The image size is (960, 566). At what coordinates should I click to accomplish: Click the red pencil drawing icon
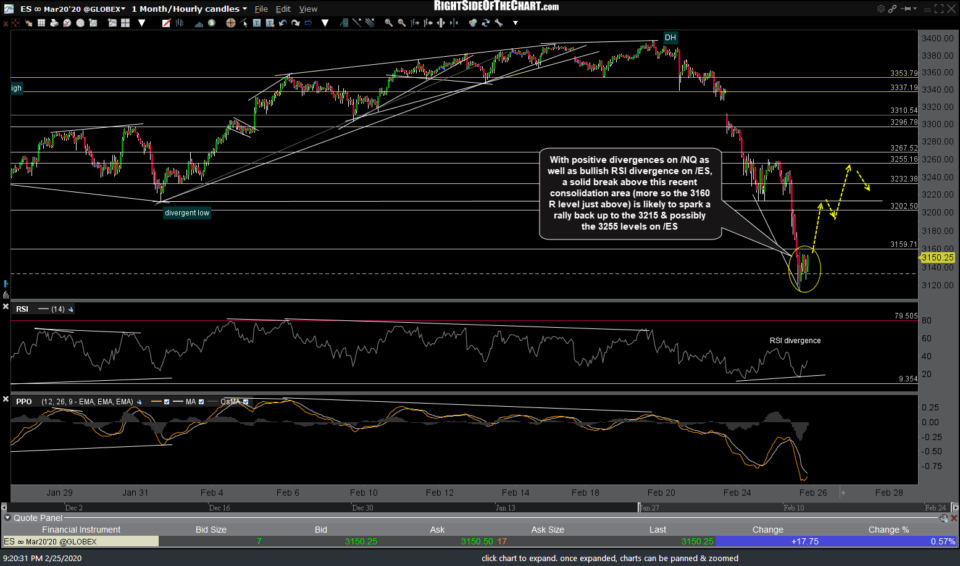(x=166, y=23)
